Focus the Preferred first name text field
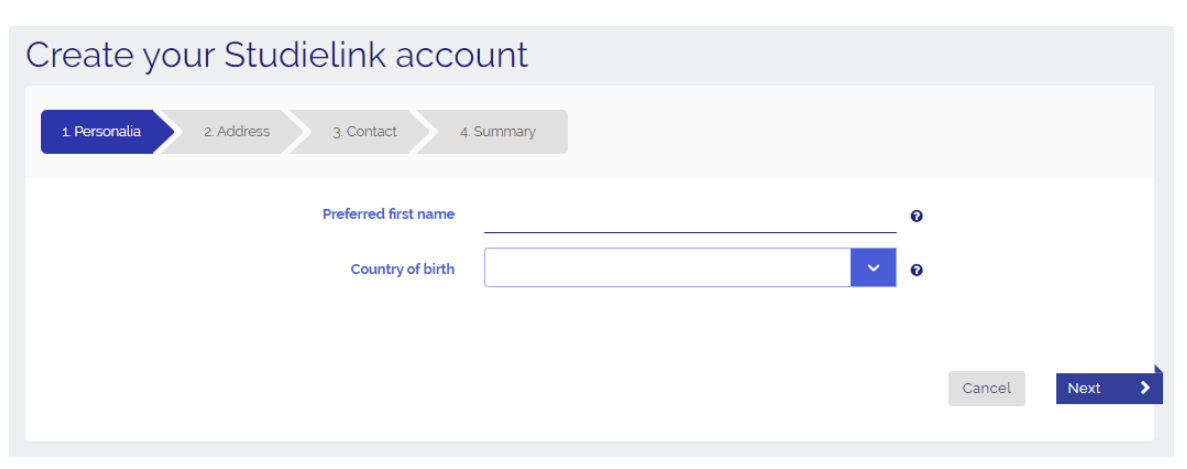 [x=690, y=216]
